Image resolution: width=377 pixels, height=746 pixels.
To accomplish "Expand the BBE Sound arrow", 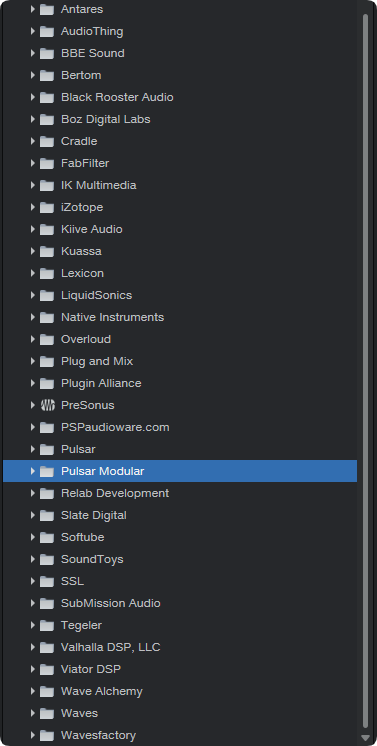I will pyautogui.click(x=33, y=53).
